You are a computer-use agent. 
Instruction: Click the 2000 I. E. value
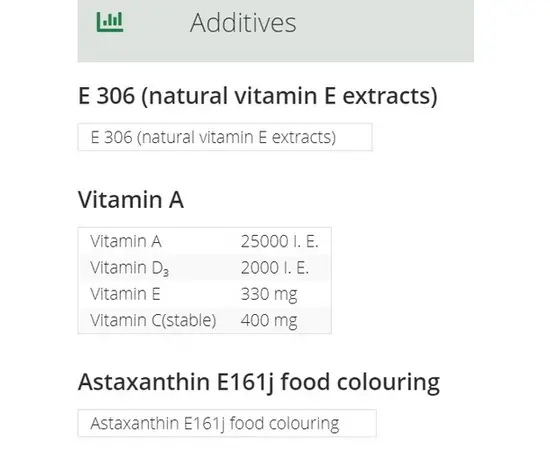(x=275, y=268)
